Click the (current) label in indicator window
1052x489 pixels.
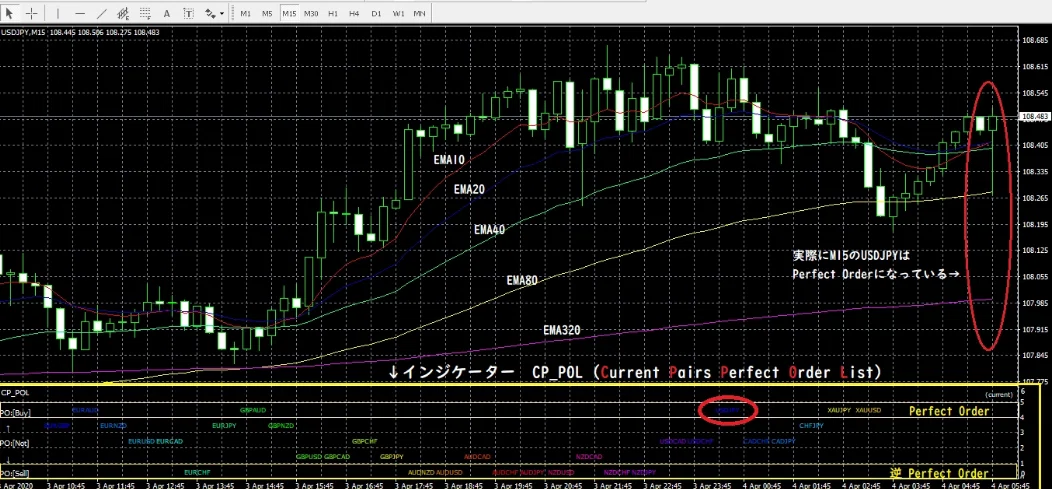tap(999, 396)
